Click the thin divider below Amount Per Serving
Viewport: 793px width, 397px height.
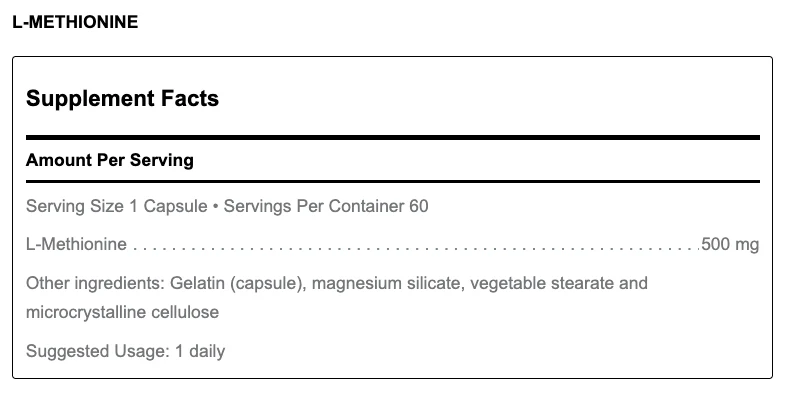click(x=393, y=181)
